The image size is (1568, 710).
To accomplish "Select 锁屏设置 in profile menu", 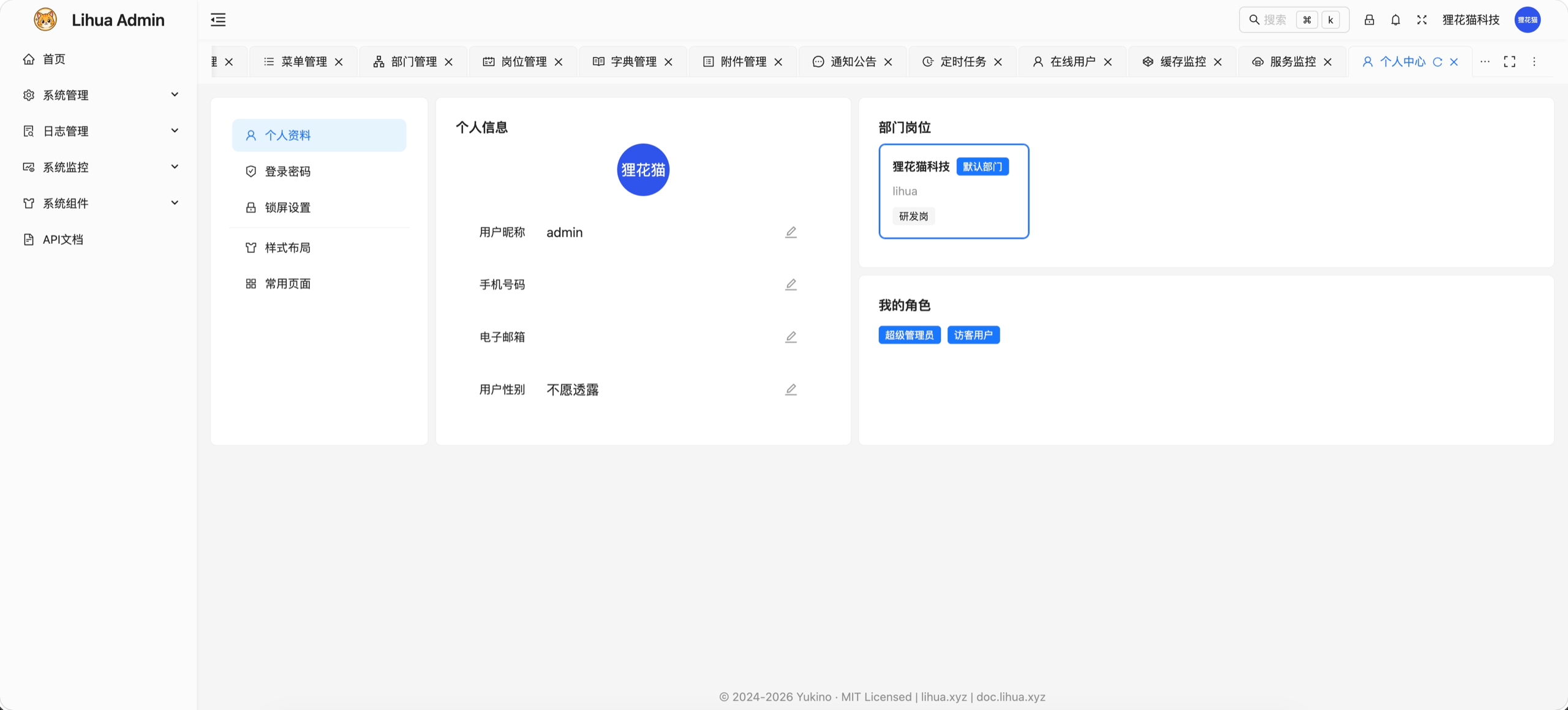I will point(319,208).
